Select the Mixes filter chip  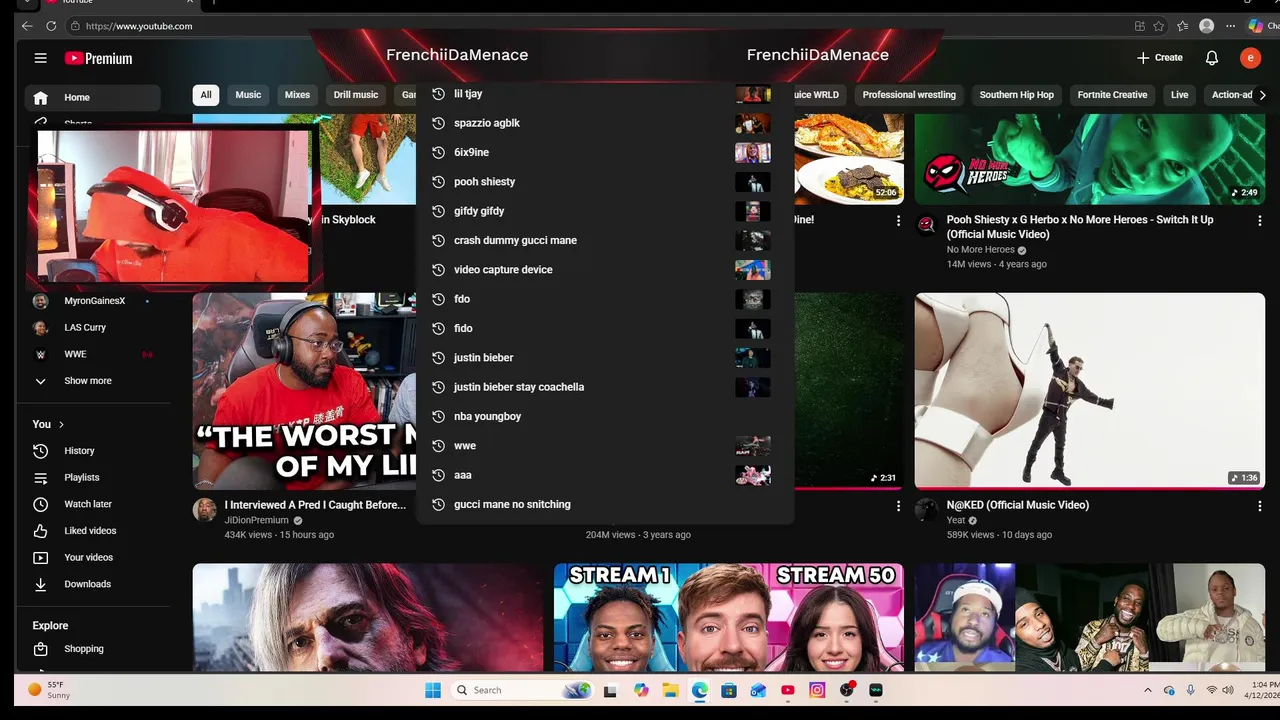[x=297, y=95]
